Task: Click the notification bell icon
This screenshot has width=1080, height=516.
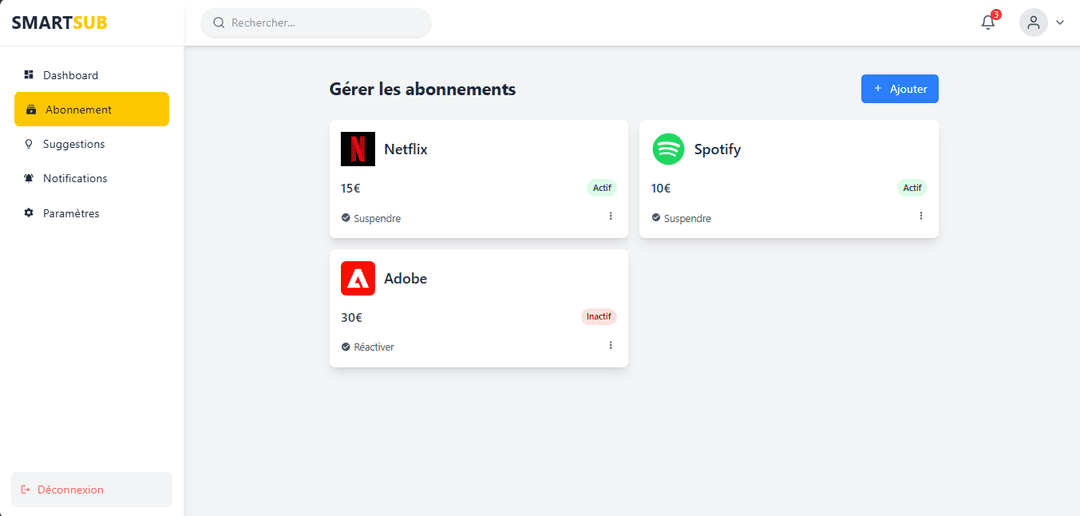Action: click(x=988, y=23)
